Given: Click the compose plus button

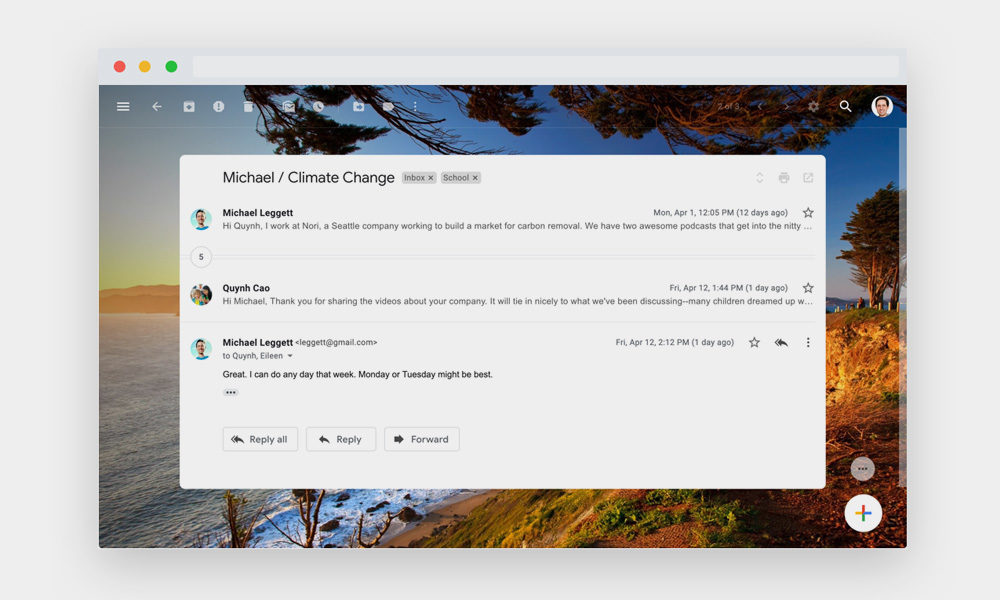Looking at the screenshot, I should coord(863,513).
